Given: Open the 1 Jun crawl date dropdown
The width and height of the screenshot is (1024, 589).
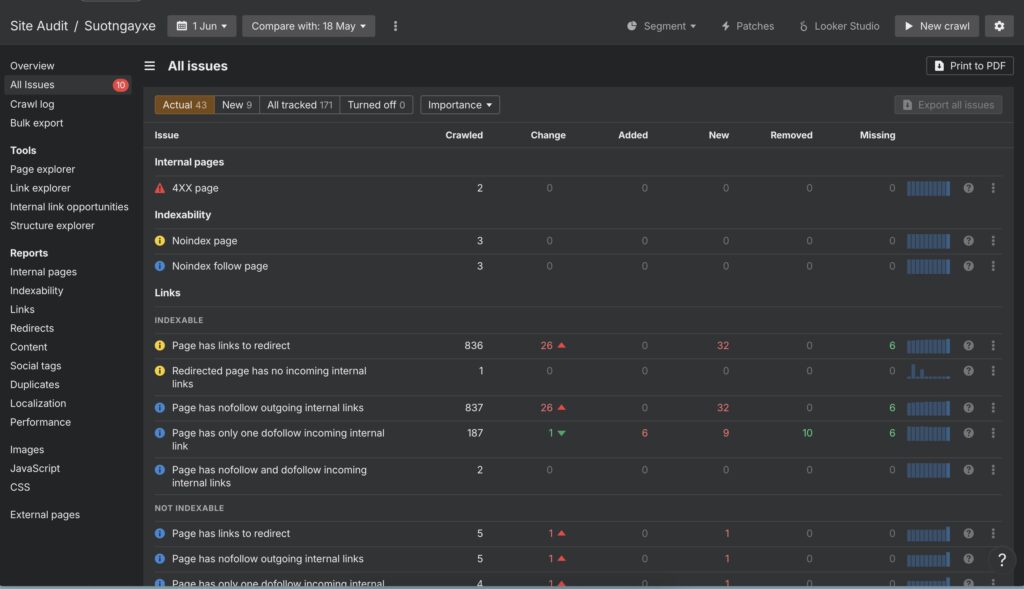Looking at the screenshot, I should coord(202,26).
